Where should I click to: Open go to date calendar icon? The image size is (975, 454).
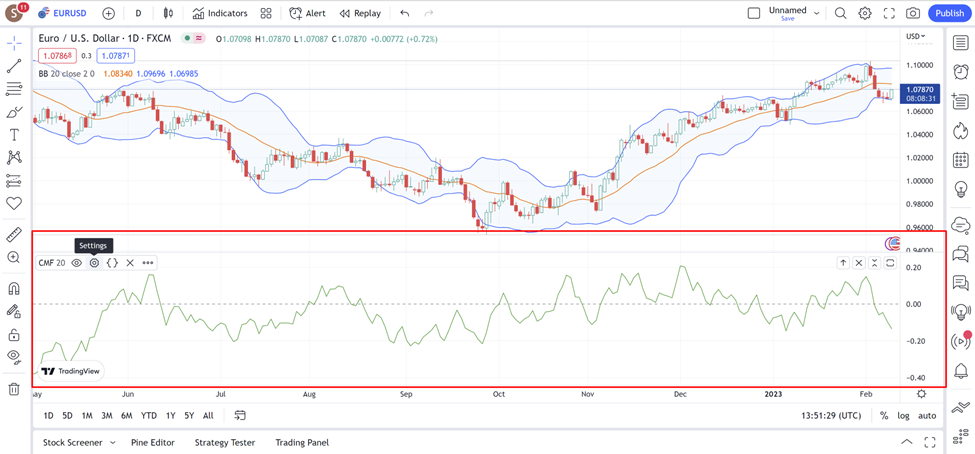coord(241,415)
